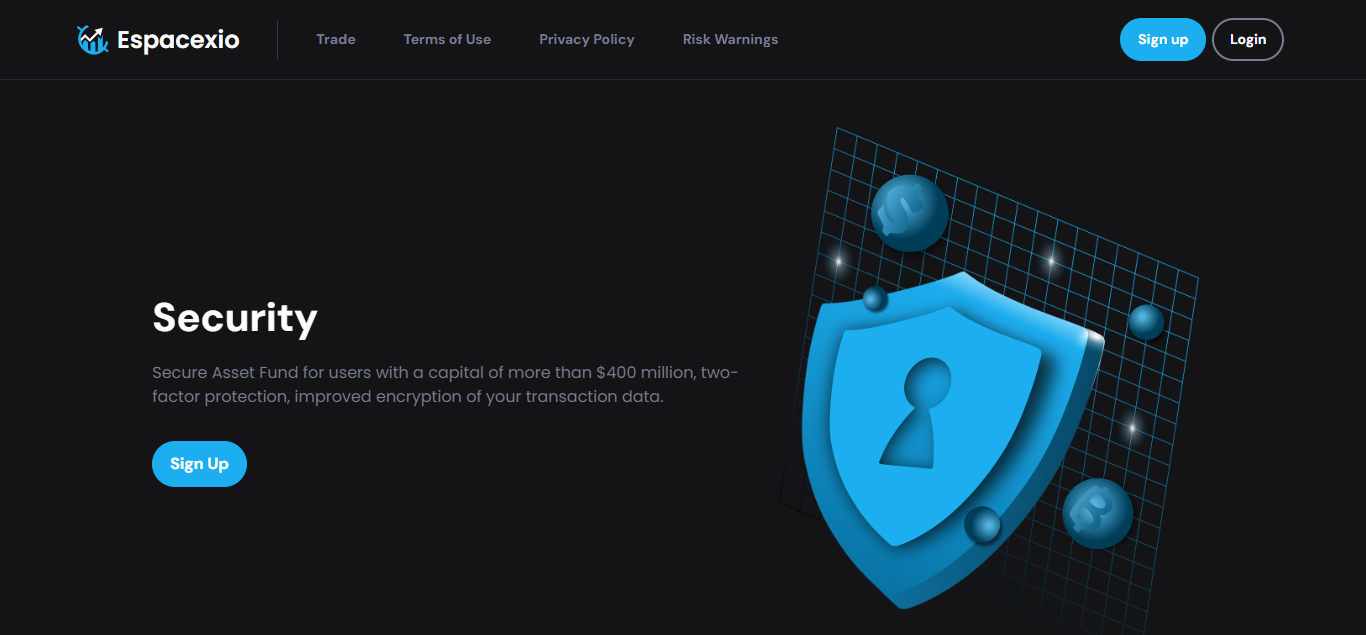1366x635 pixels.
Task: Go to Terms of Use page
Action: (447, 40)
